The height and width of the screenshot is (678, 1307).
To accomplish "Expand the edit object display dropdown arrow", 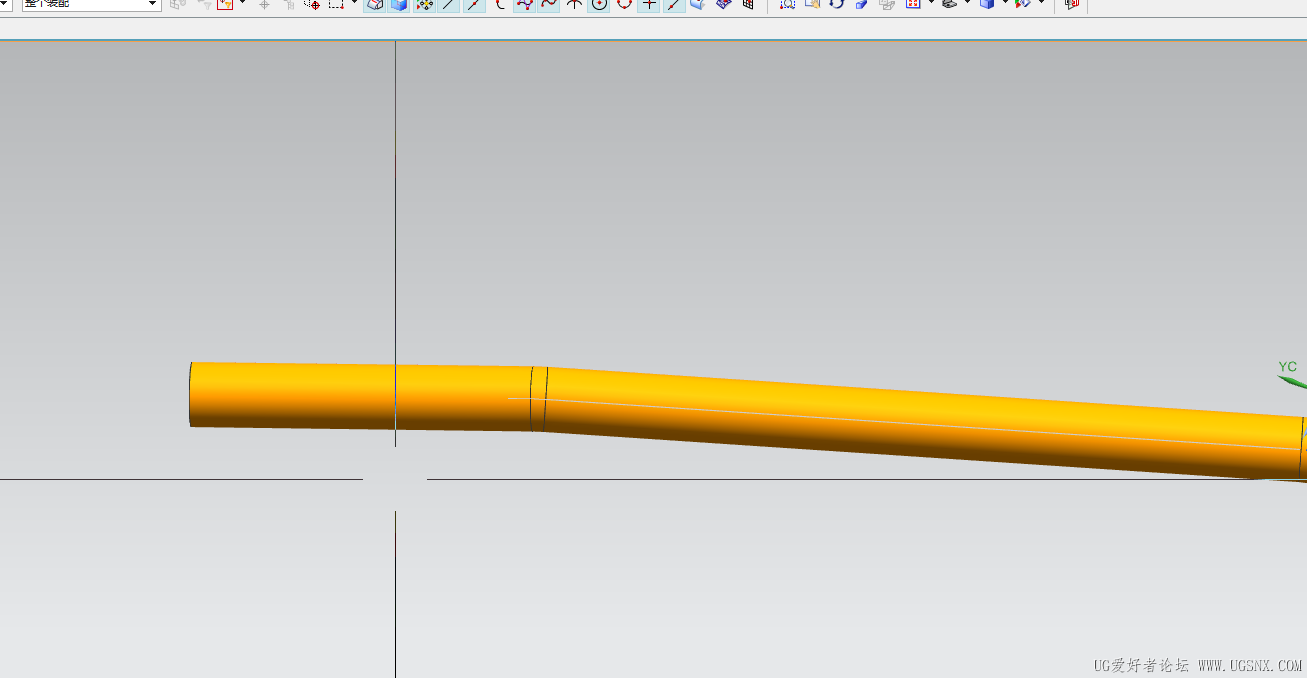I will click(x=1041, y=3).
